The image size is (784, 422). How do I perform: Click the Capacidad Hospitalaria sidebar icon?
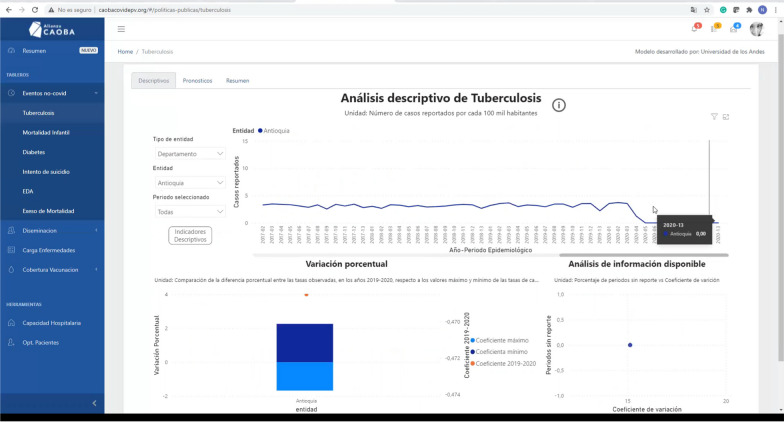coord(11,323)
